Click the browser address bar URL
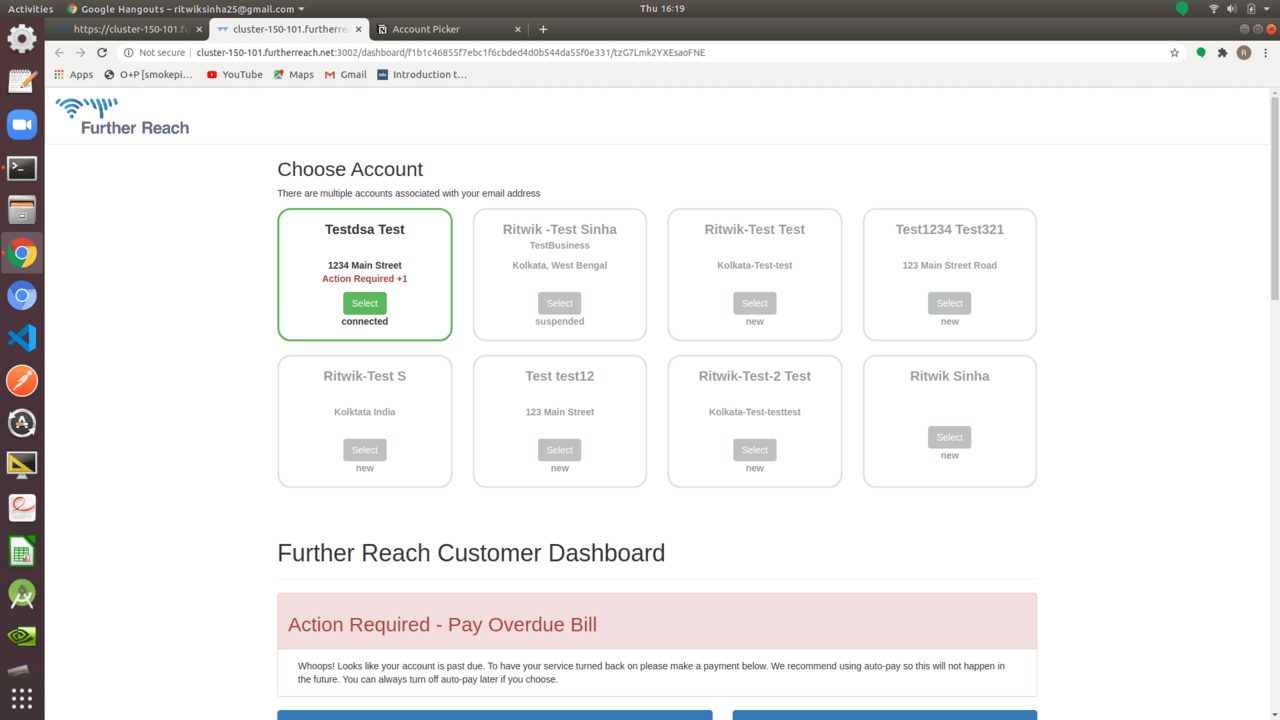Image resolution: width=1280 pixels, height=720 pixels. point(450,53)
